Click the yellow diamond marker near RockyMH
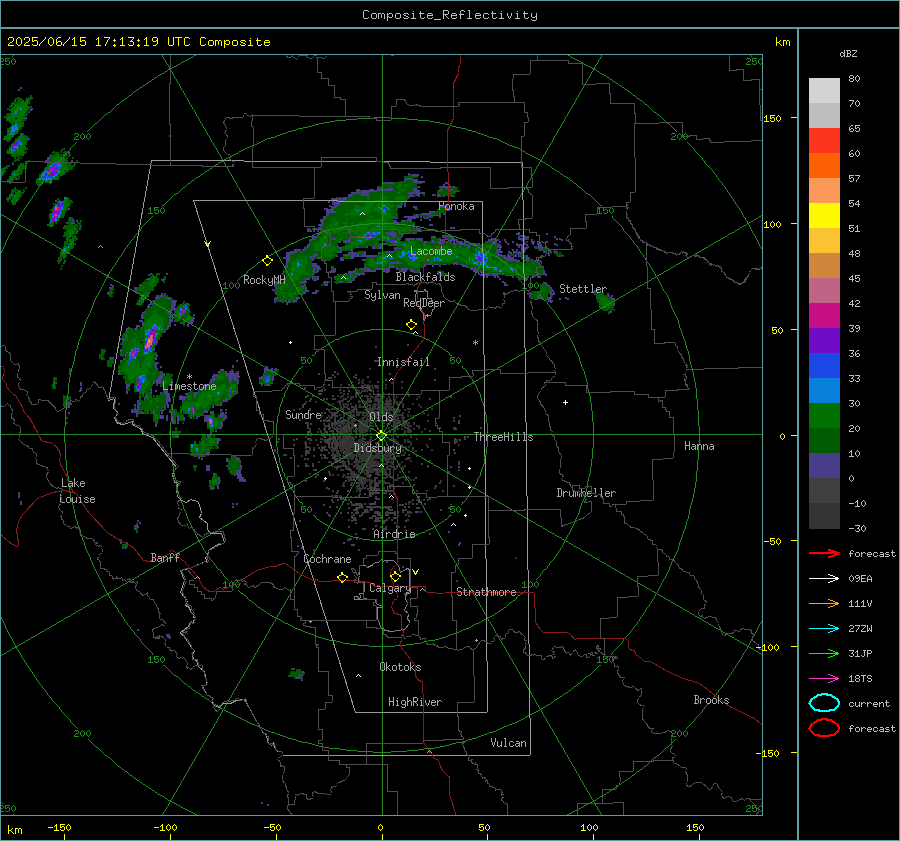This screenshot has height=841, width=900. click(267, 261)
